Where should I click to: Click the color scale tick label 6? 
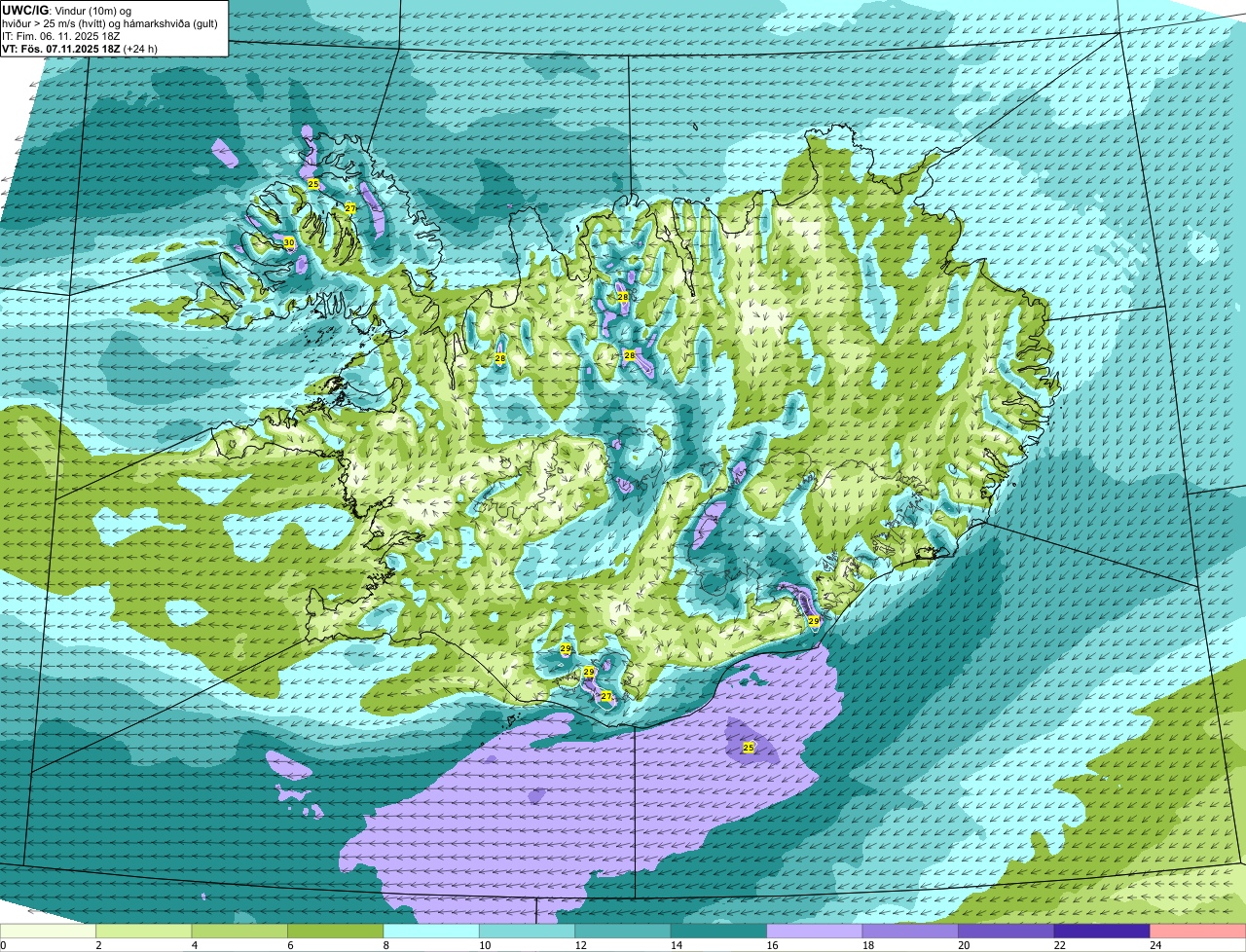pyautogui.click(x=290, y=945)
